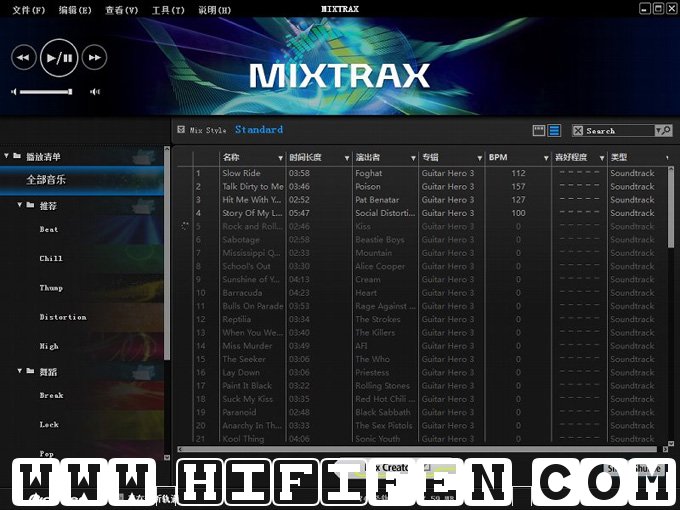Collapse the 舞蹈 folder
680x510 pixels.
tap(20, 371)
